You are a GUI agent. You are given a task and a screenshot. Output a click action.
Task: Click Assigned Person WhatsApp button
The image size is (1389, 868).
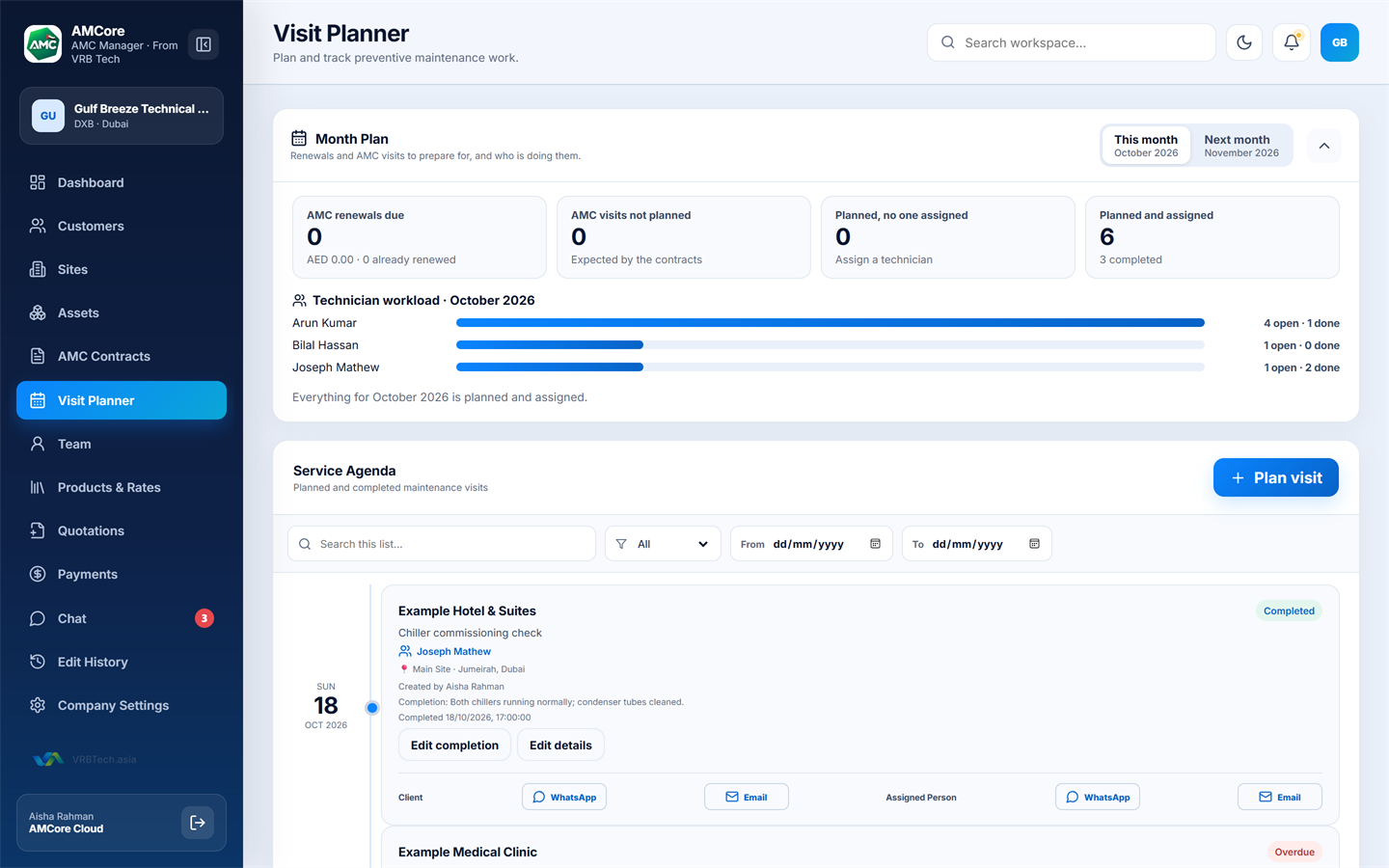[x=1098, y=797]
